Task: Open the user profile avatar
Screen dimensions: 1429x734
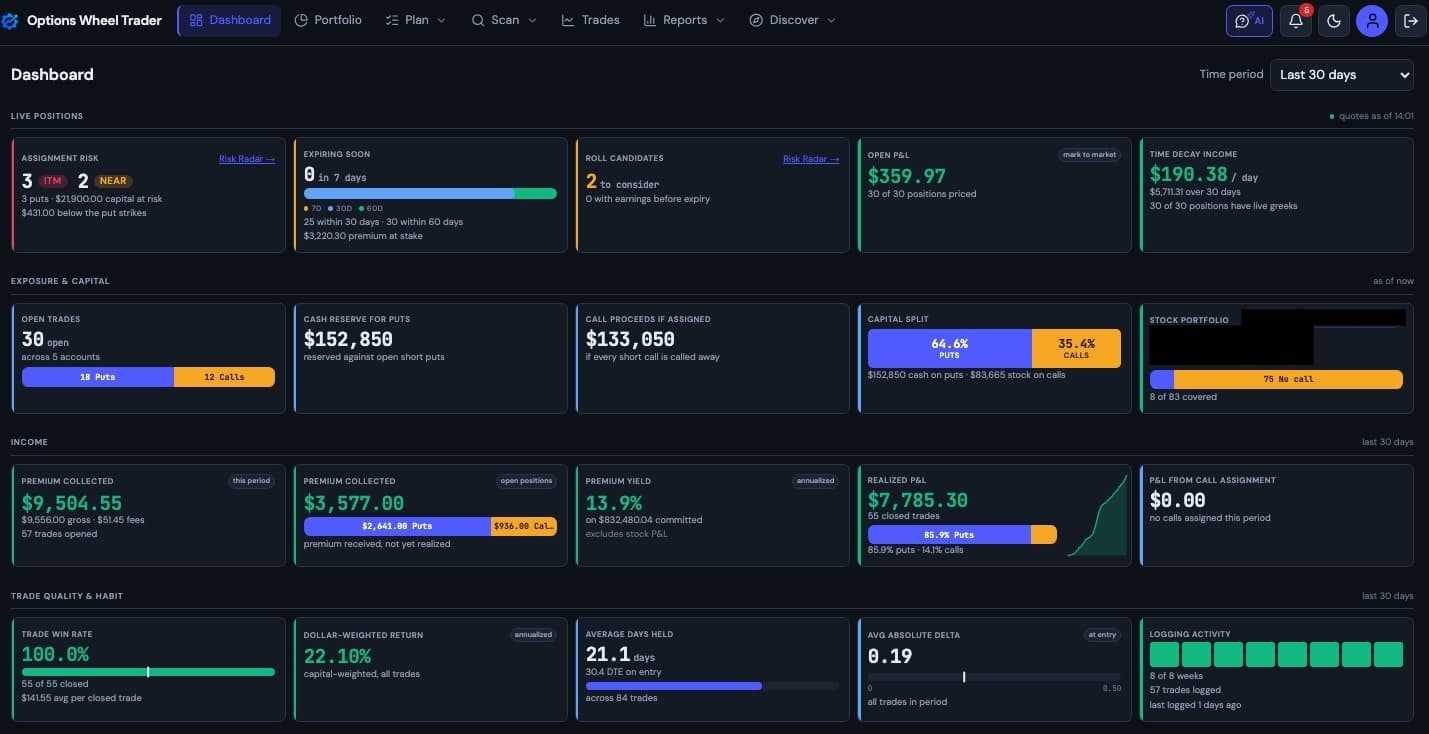Action: pyautogui.click(x=1371, y=21)
